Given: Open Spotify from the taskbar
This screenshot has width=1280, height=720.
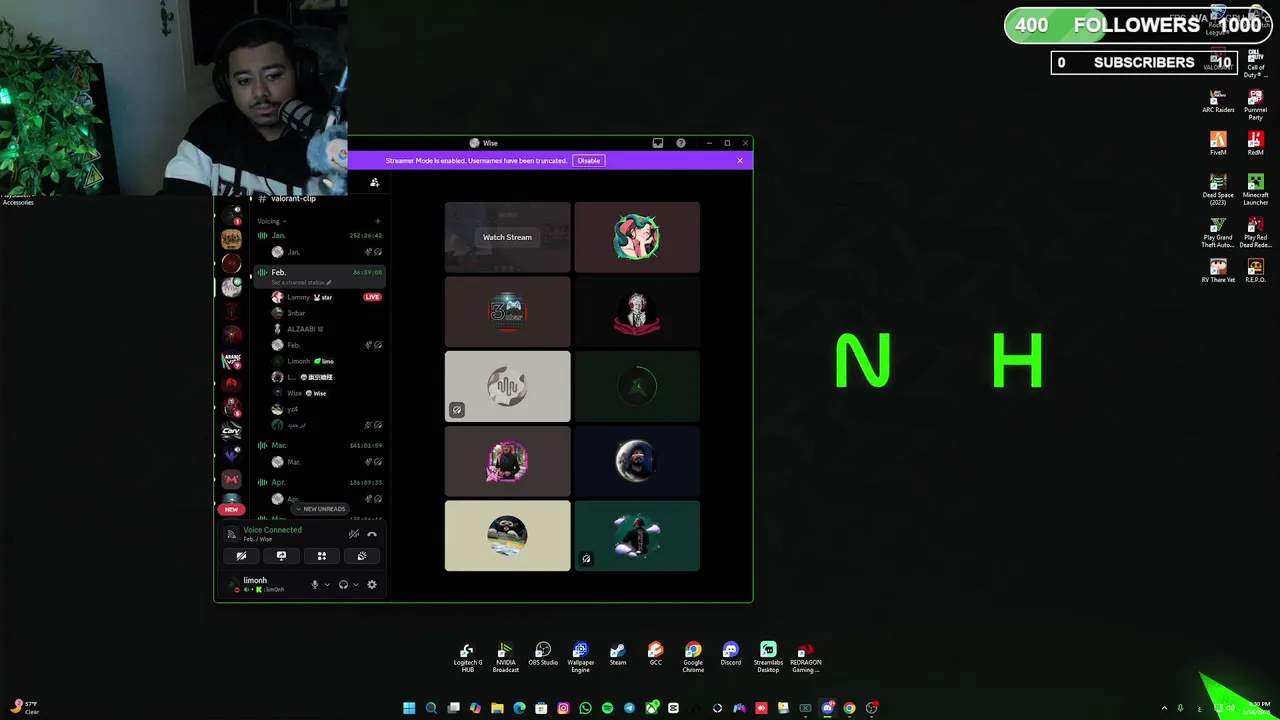Looking at the screenshot, I should (607, 708).
